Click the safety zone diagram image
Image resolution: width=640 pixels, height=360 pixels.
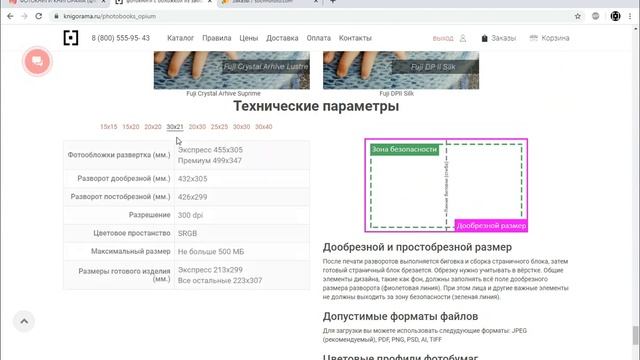(x=446, y=185)
